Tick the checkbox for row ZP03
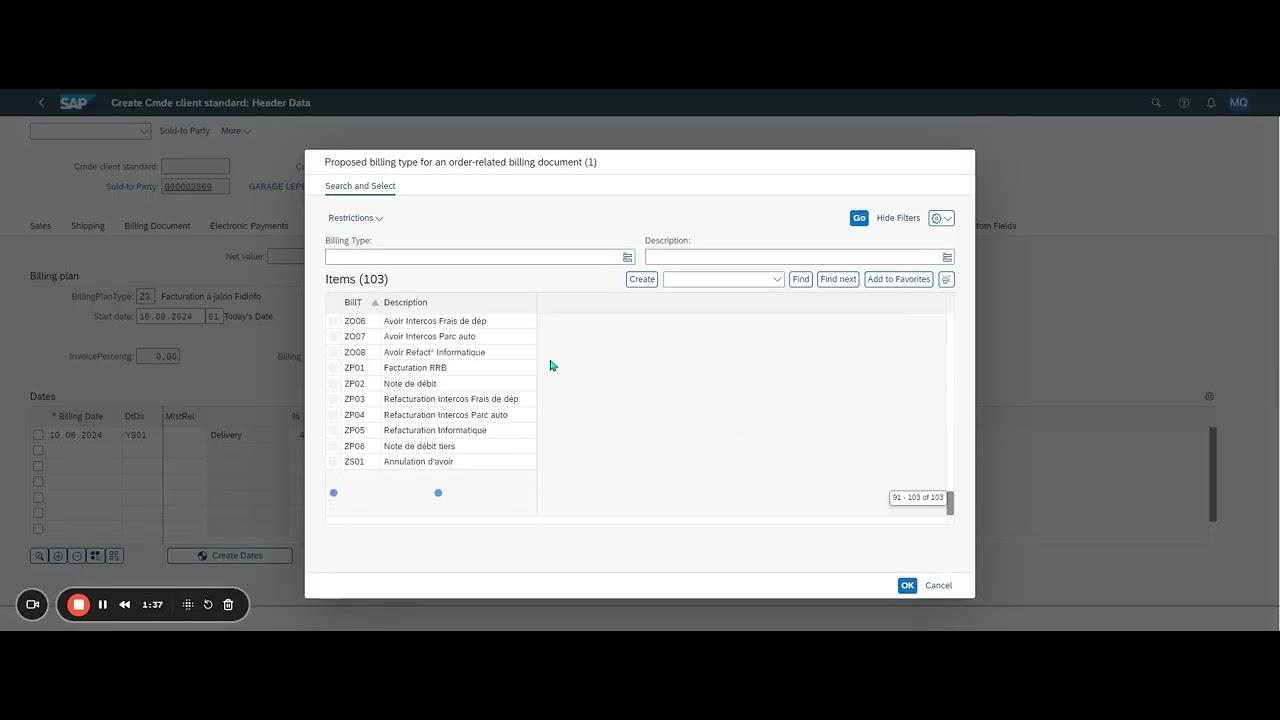This screenshot has width=1280, height=720. point(334,399)
